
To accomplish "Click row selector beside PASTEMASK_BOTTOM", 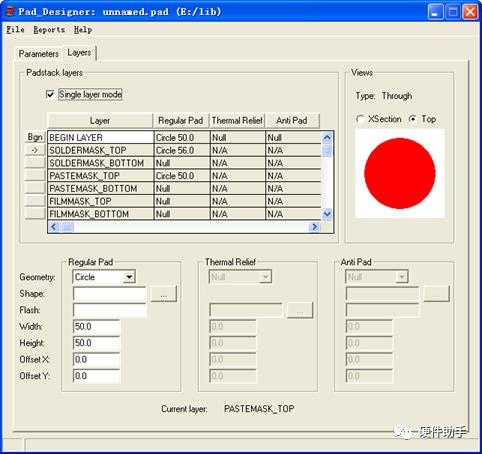I will coord(35,188).
